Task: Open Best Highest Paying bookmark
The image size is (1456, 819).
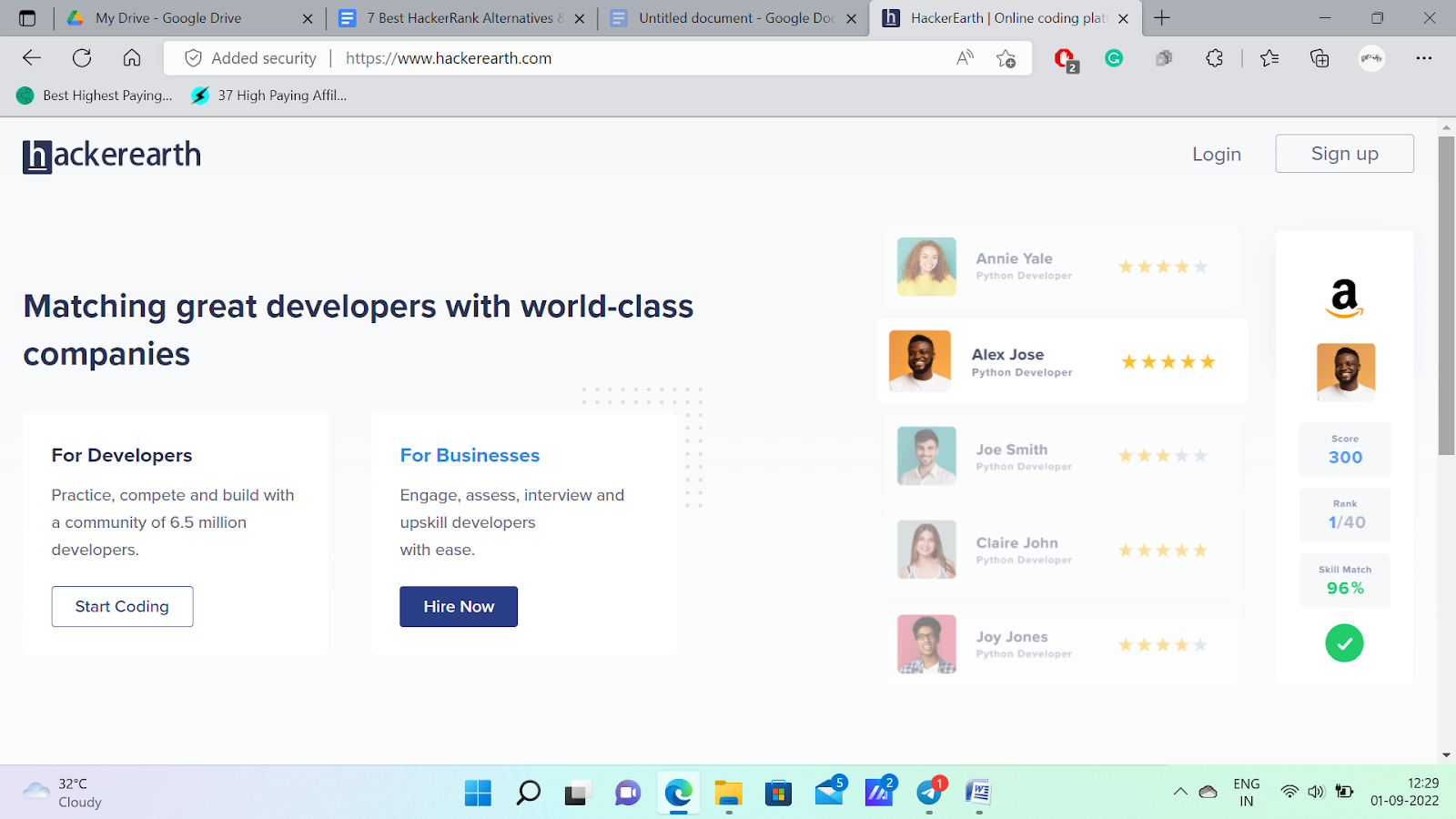Action: [x=95, y=96]
